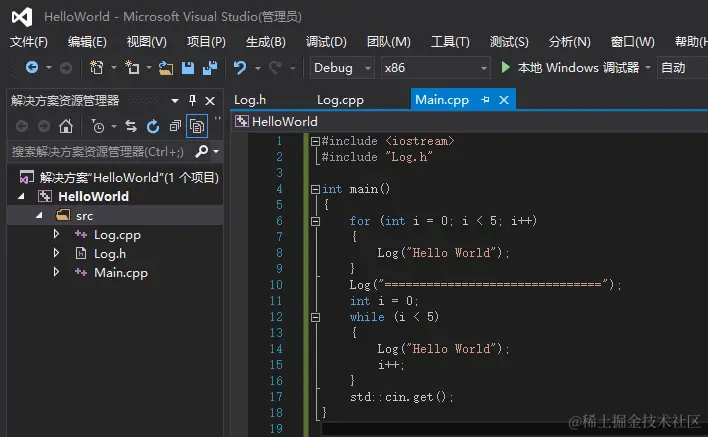Image resolution: width=708 pixels, height=437 pixels.
Task: Click the Navigate Forward arrow icon
Action: pyautogui.click(x=66, y=68)
